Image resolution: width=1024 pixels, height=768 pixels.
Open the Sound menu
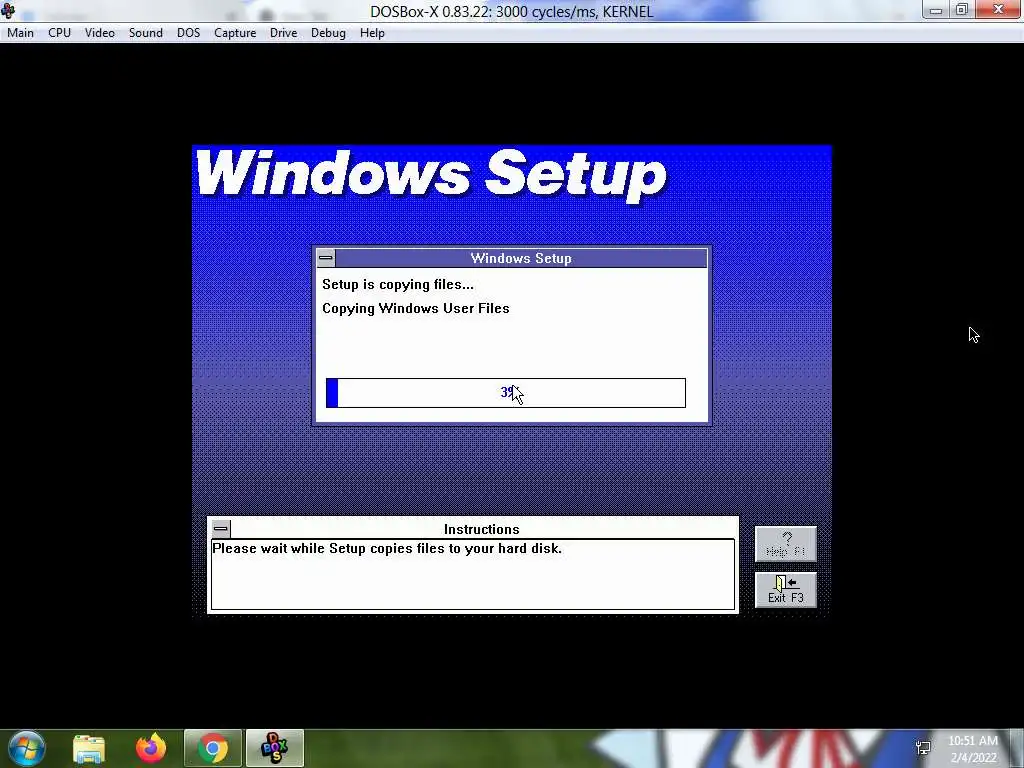[x=145, y=33]
